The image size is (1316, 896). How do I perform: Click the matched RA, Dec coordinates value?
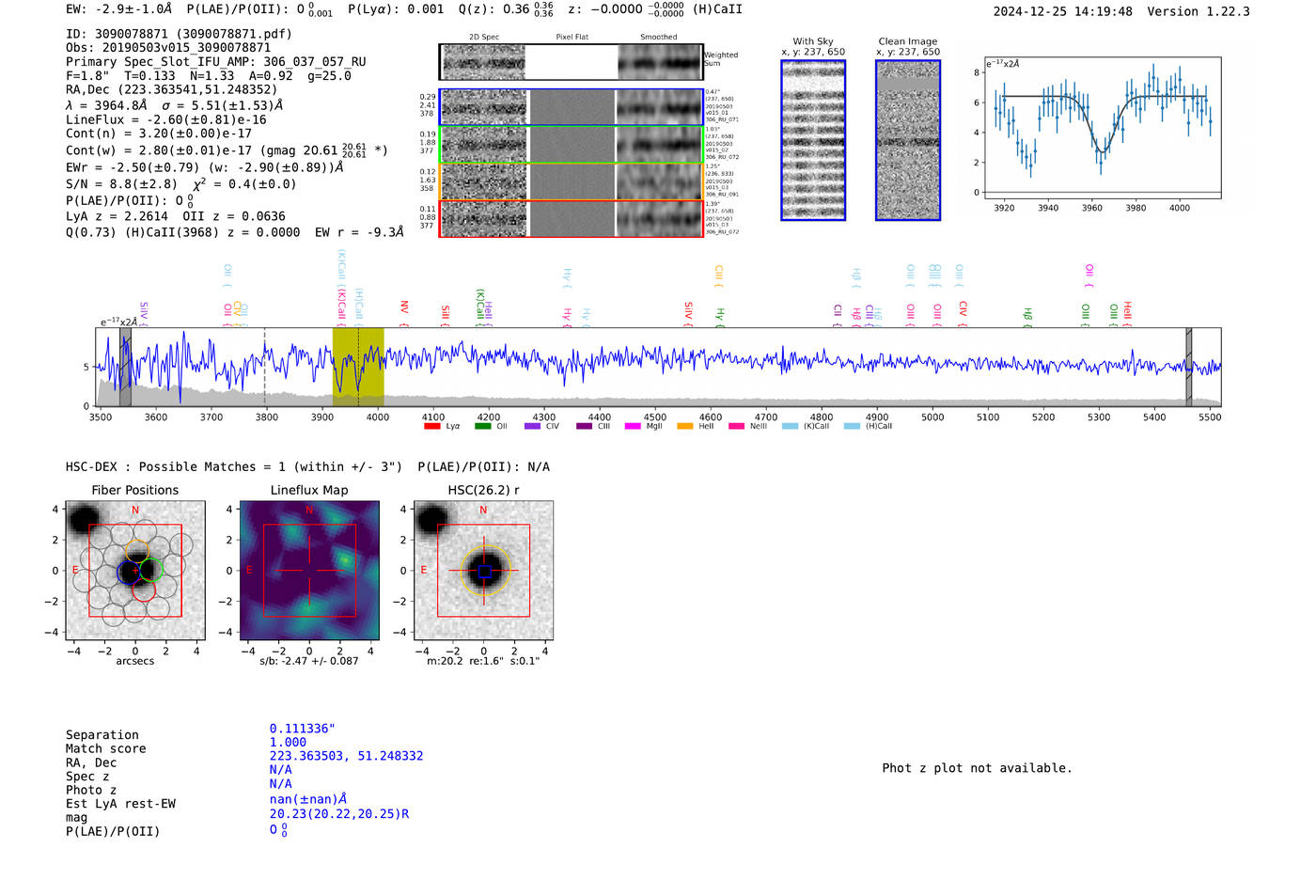(346, 756)
